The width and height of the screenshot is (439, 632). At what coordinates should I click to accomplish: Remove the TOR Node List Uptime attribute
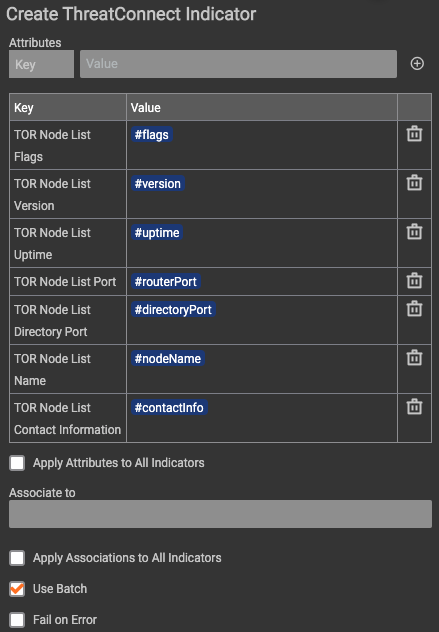414,232
